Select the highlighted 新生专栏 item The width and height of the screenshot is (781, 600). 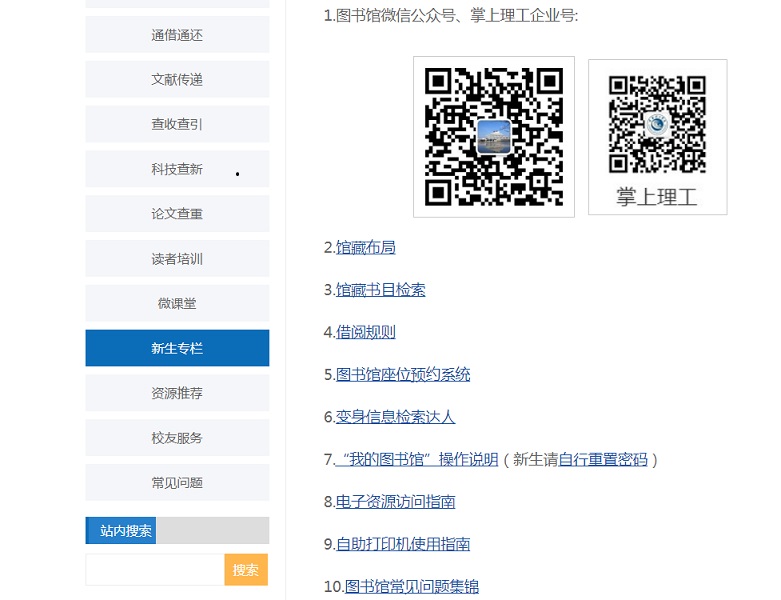(x=177, y=348)
